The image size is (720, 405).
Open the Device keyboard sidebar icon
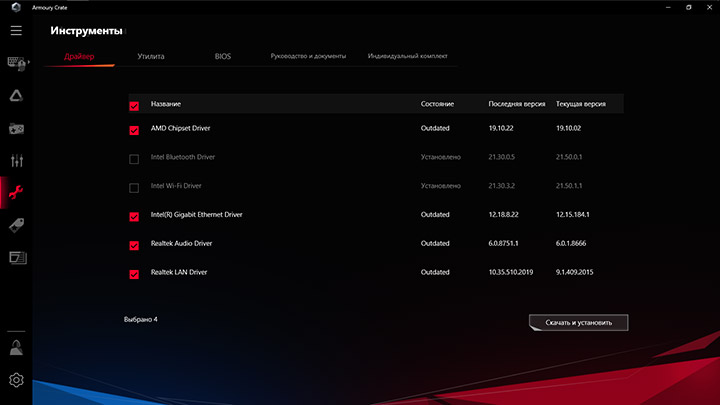16,63
